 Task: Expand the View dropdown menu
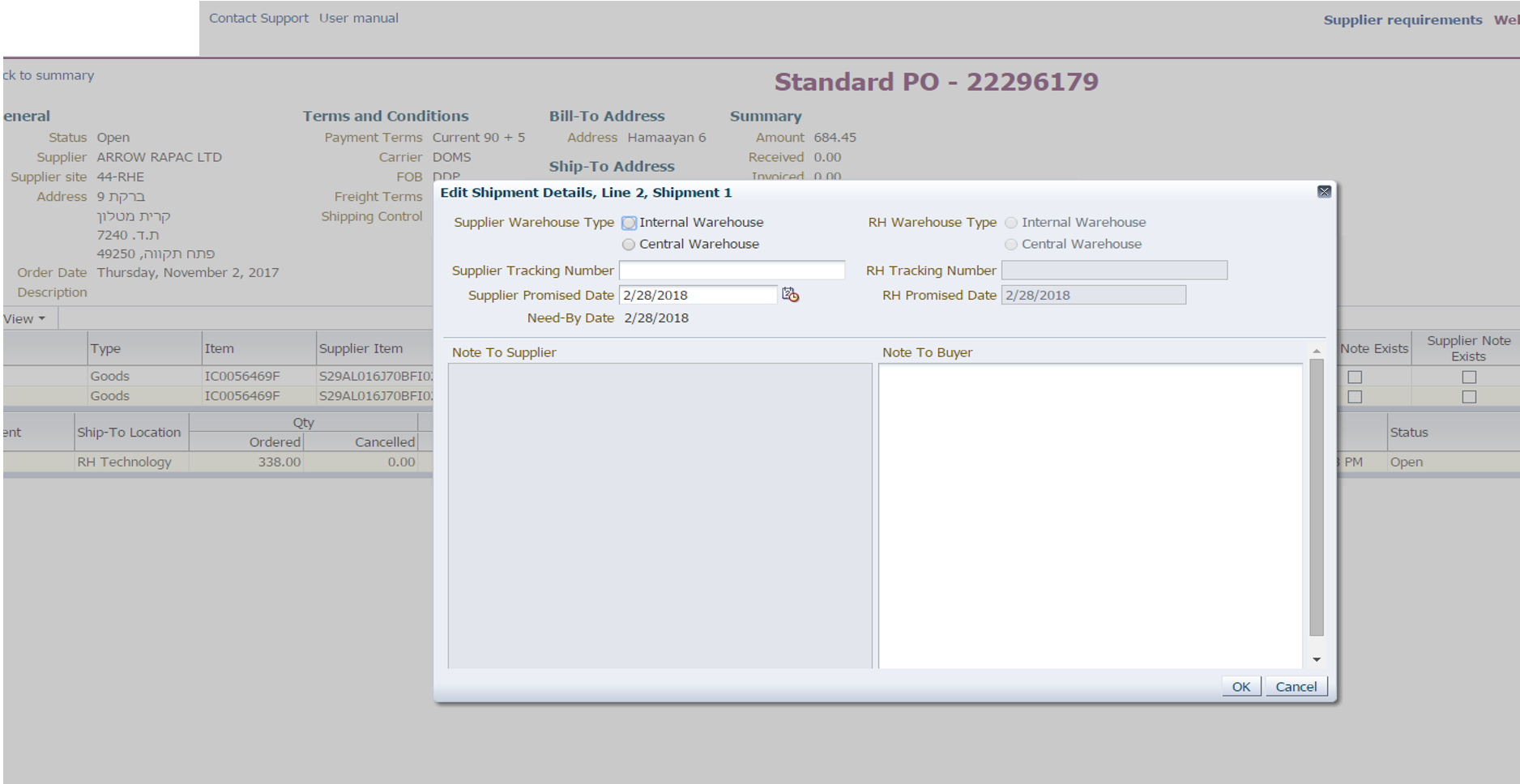point(24,319)
